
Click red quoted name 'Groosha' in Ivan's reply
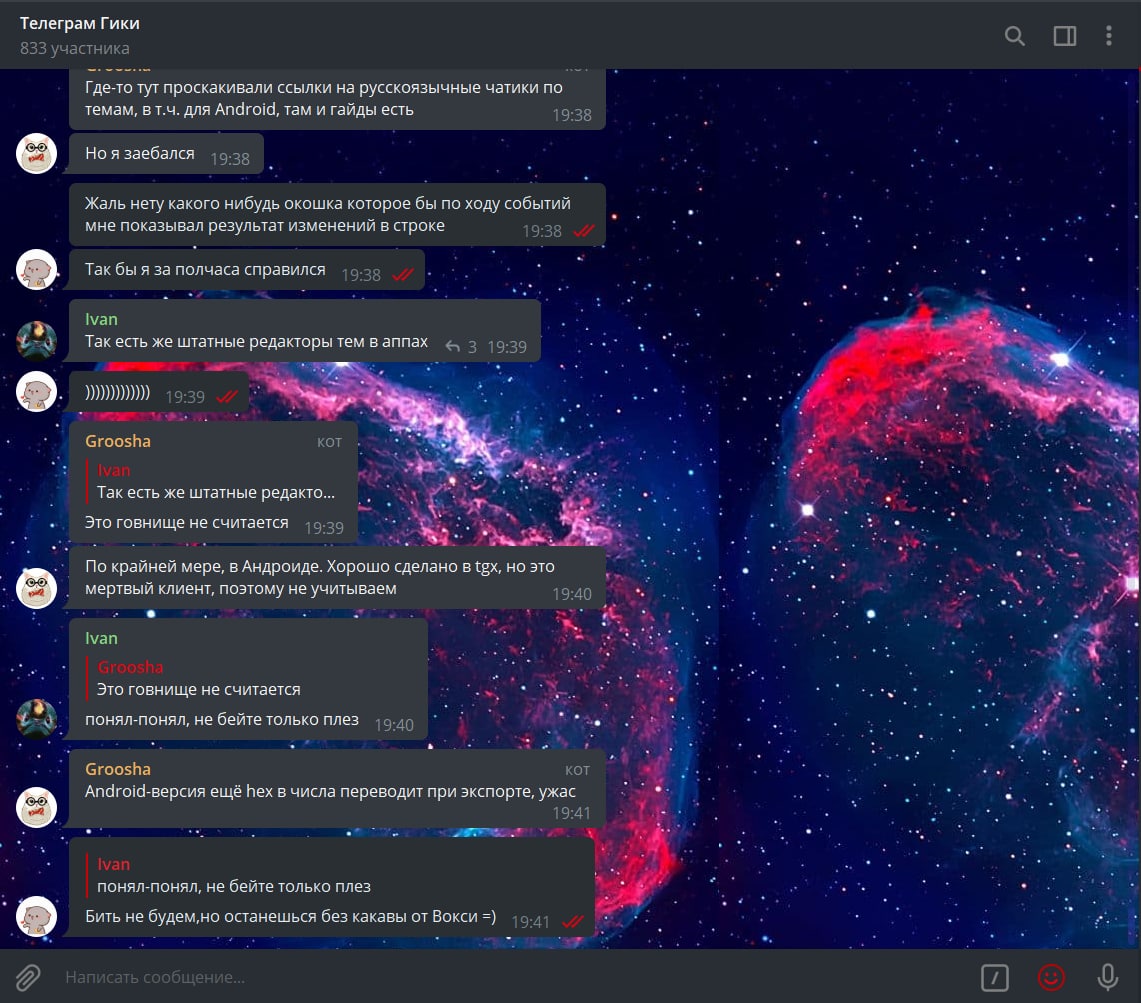click(130, 667)
